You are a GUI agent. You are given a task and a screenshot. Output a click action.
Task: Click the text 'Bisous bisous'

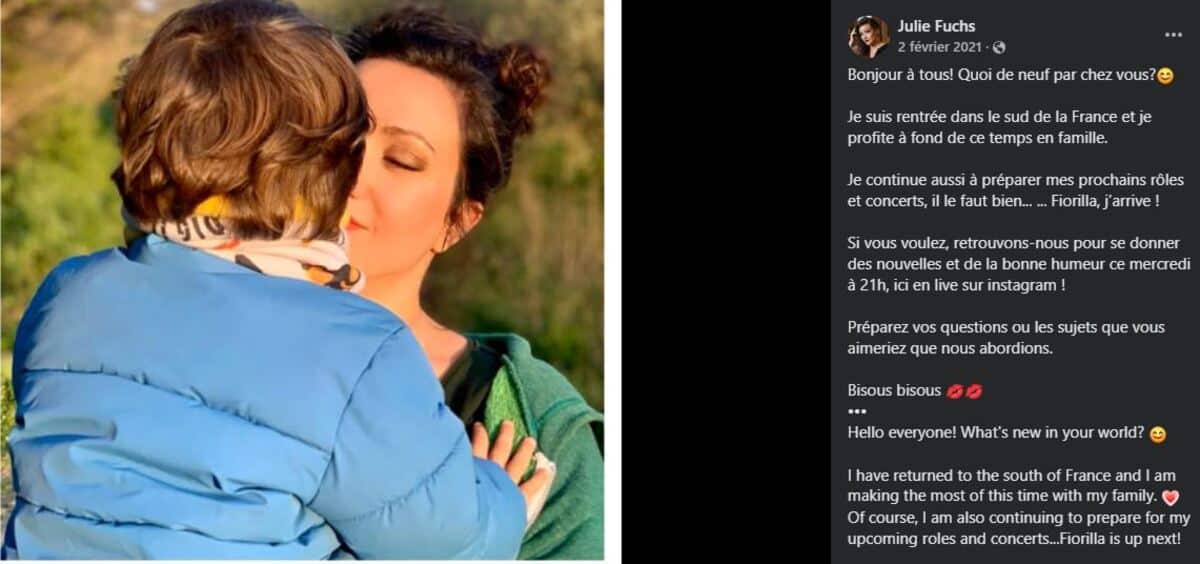click(x=894, y=391)
